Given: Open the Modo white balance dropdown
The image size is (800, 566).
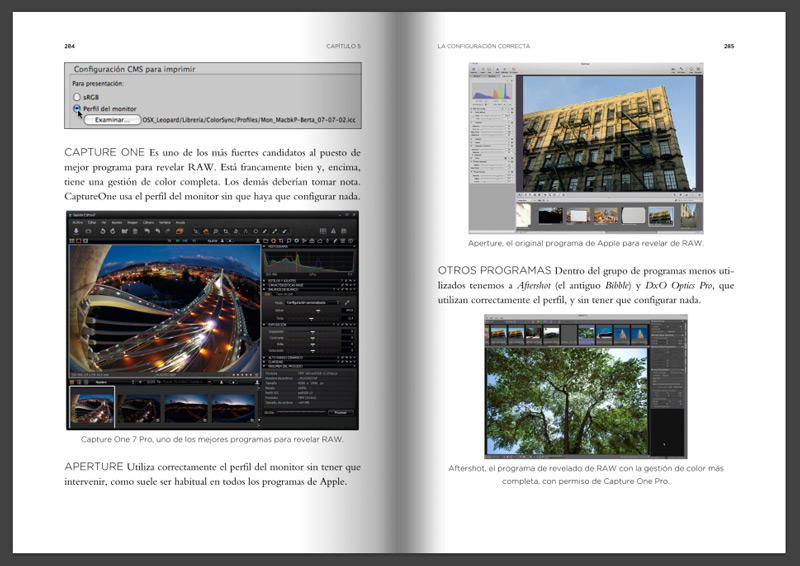Looking at the screenshot, I should pyautogui.click(x=313, y=303).
